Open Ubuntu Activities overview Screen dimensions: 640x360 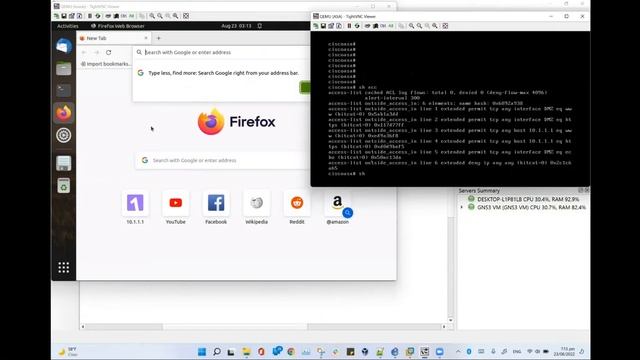[68, 26]
